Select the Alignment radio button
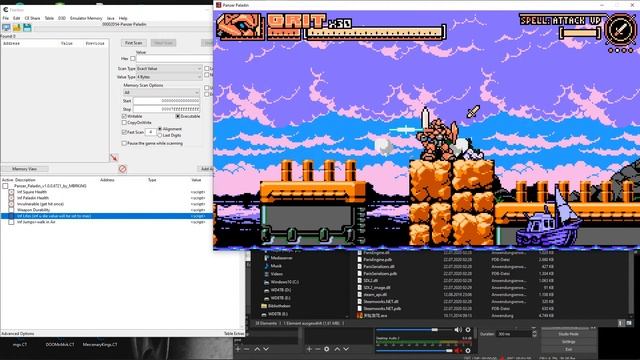This screenshot has width=640, height=360. 160,129
